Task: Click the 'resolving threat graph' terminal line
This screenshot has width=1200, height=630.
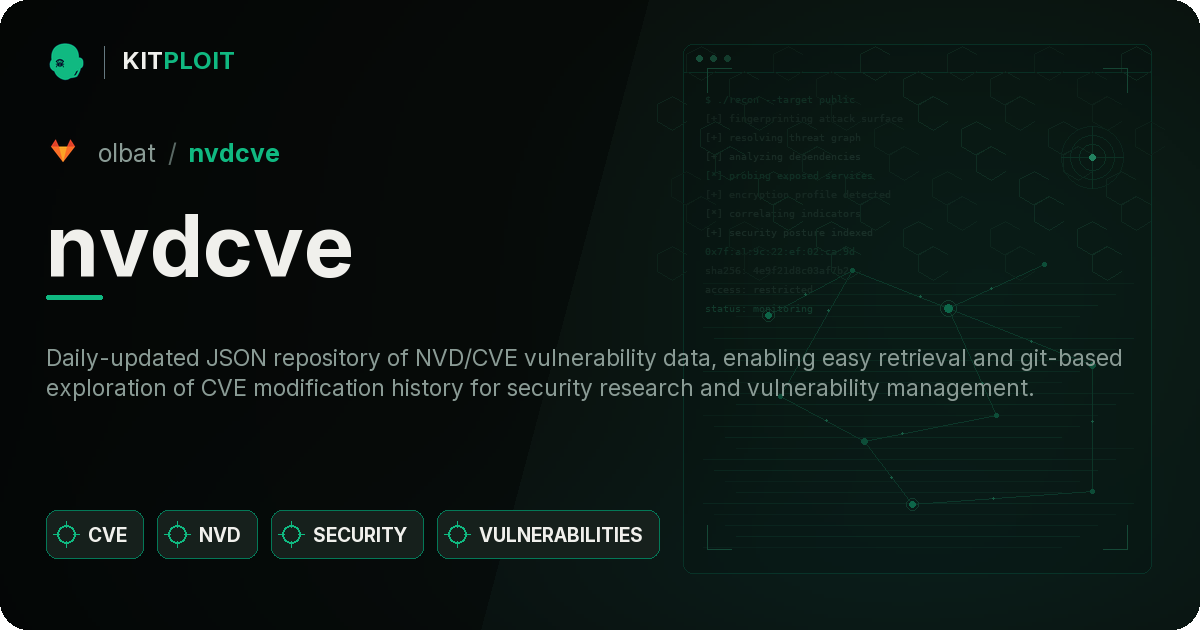Action: (782, 138)
